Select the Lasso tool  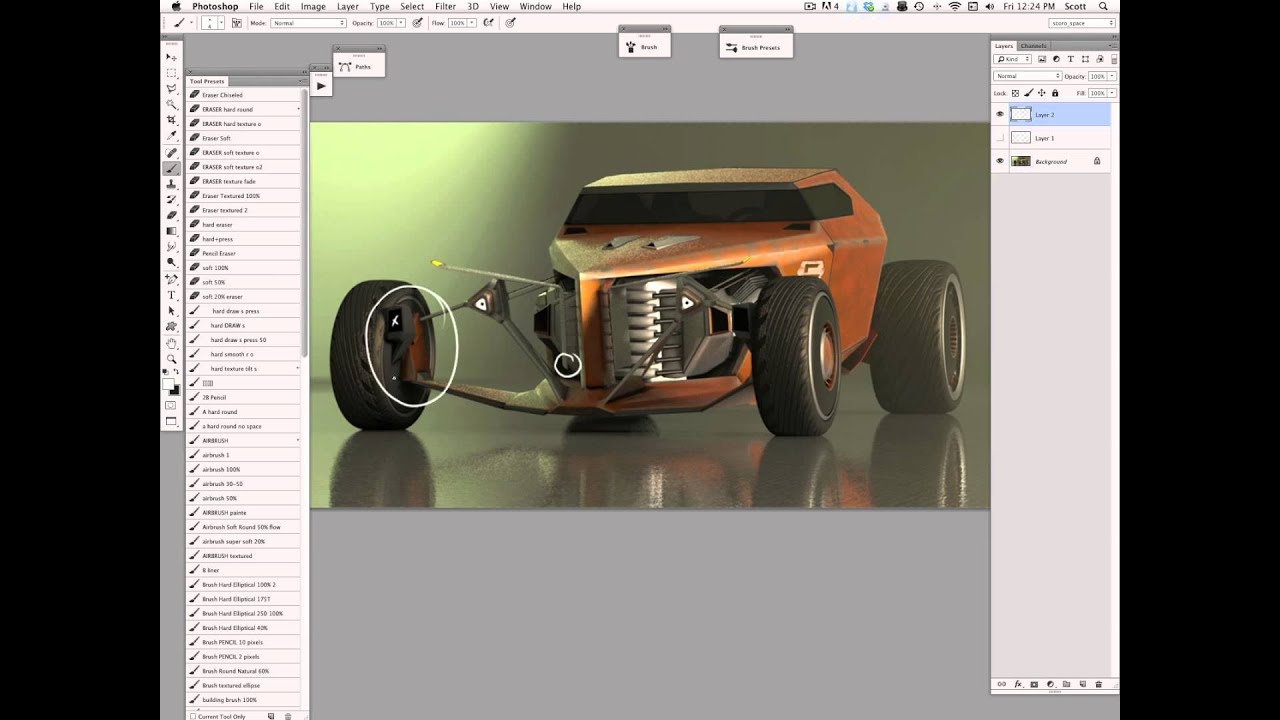(171, 89)
